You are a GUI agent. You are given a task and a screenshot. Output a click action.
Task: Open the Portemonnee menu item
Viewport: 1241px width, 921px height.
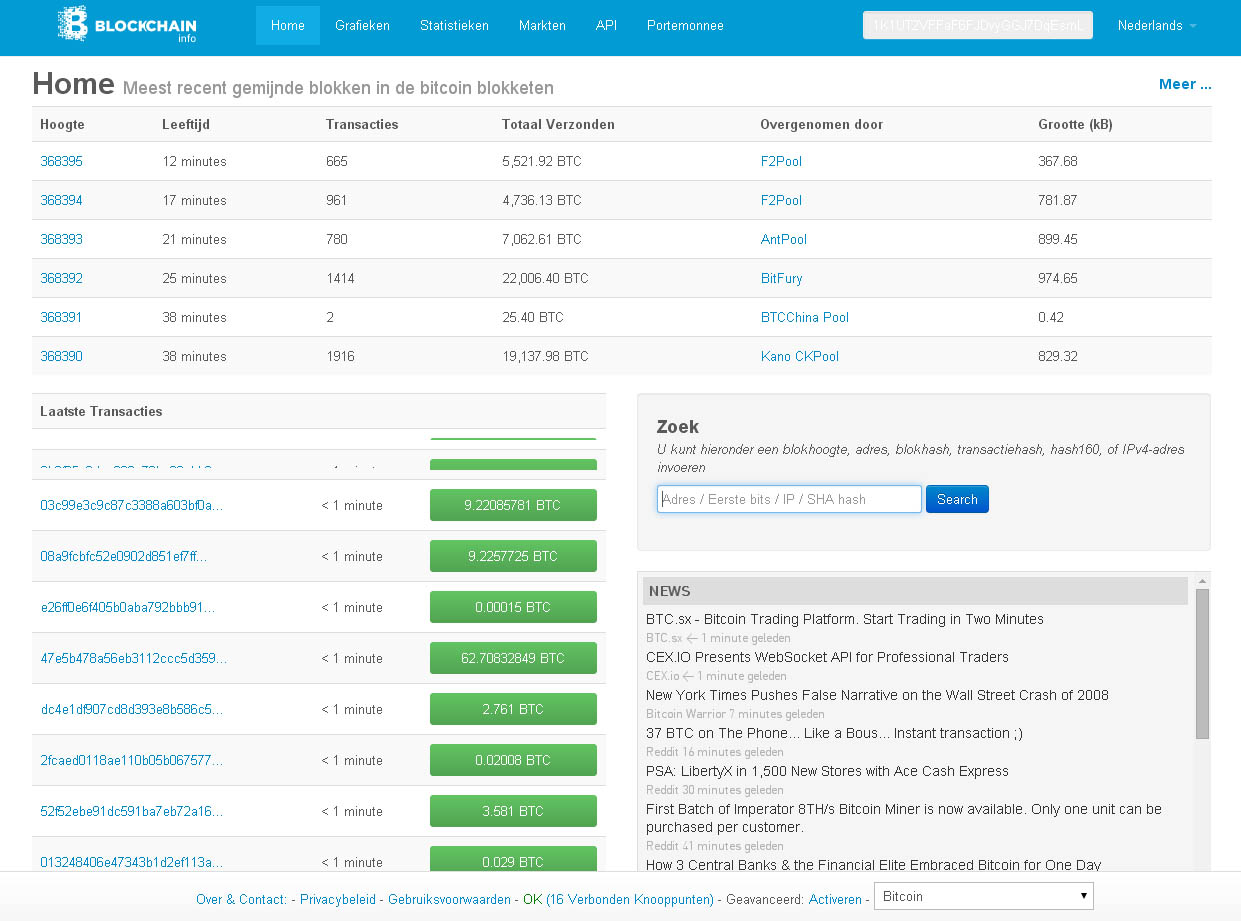(x=685, y=25)
